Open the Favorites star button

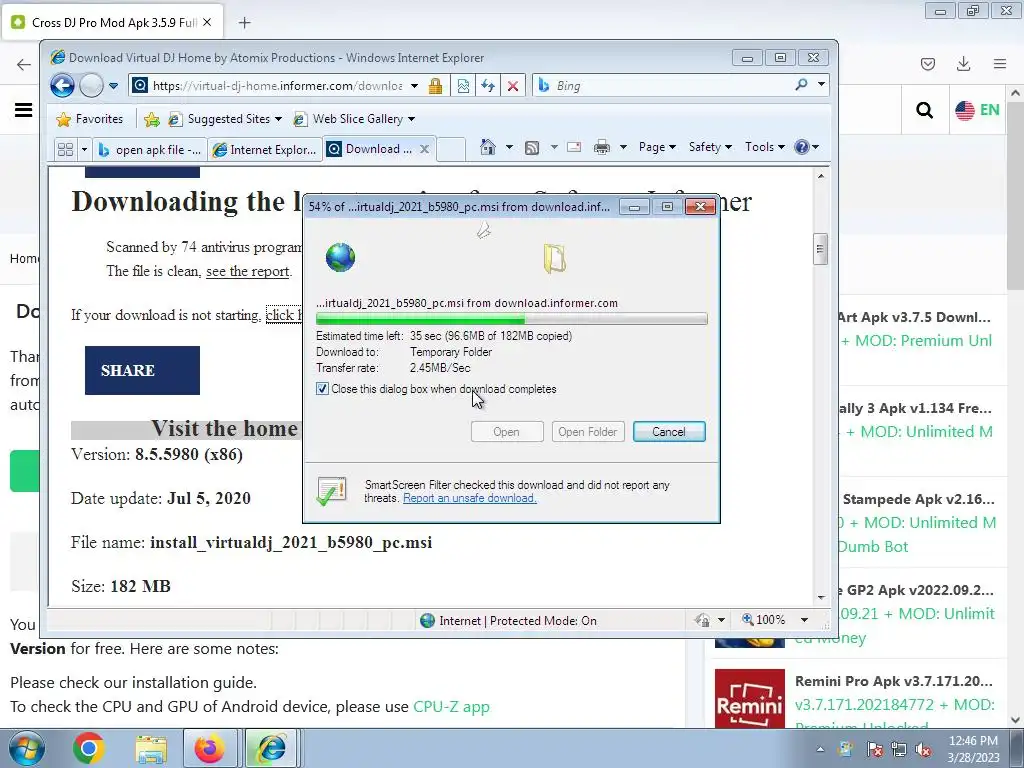[90, 119]
